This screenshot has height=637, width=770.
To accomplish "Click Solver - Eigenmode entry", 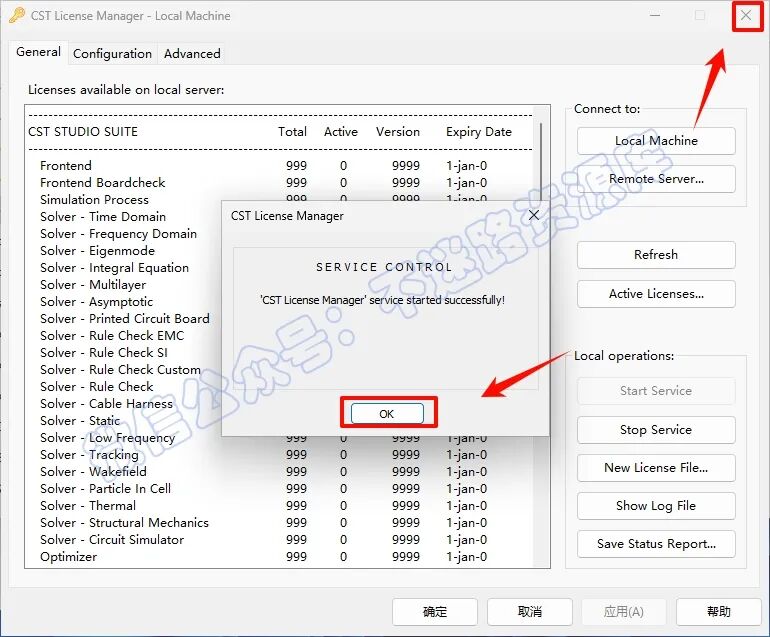I will tap(97, 250).
